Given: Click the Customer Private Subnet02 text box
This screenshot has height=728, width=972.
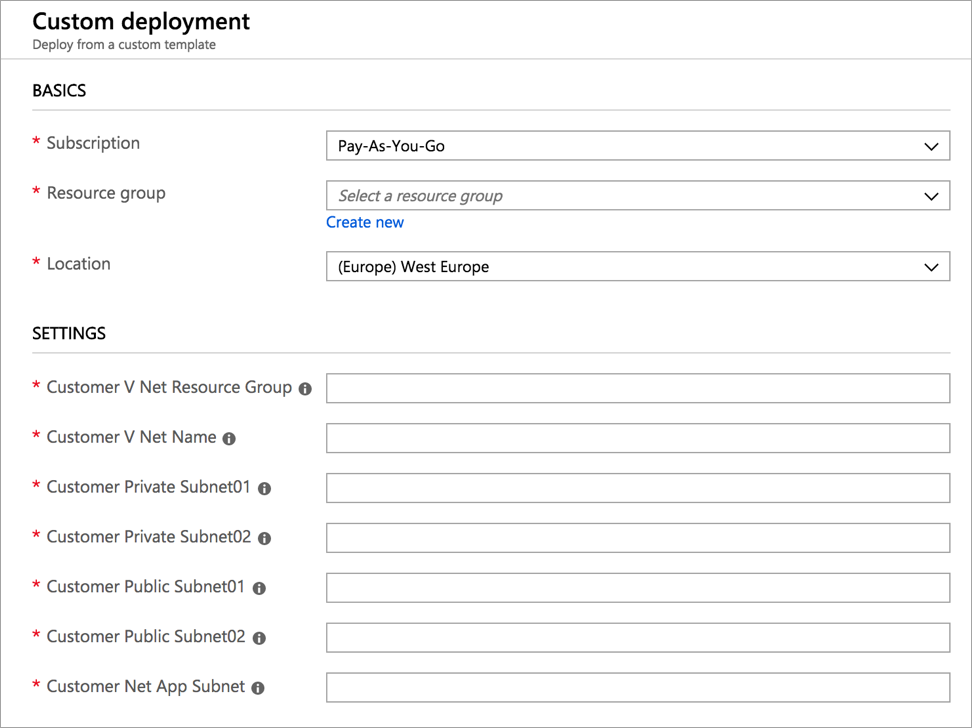Looking at the screenshot, I should pyautogui.click(x=637, y=538).
